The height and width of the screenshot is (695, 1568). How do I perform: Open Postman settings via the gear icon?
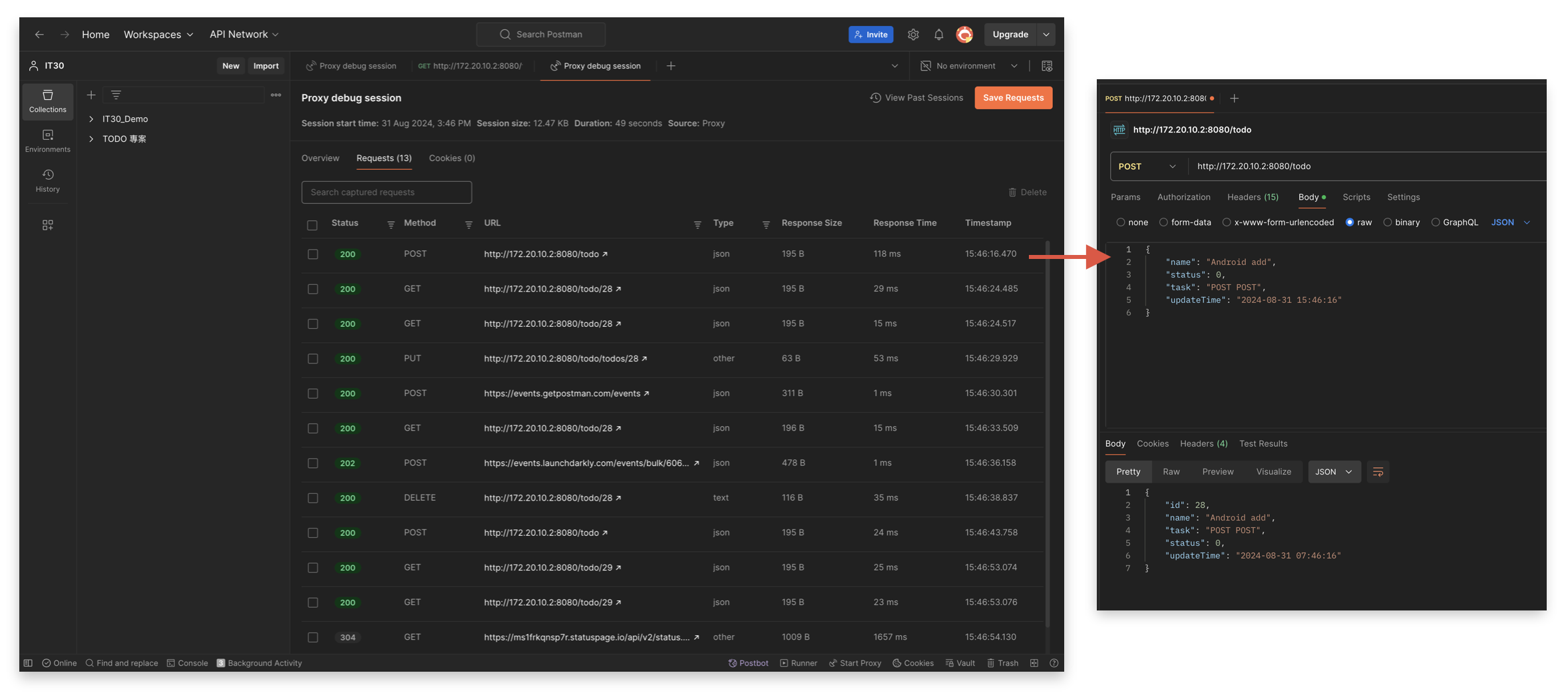tap(913, 34)
